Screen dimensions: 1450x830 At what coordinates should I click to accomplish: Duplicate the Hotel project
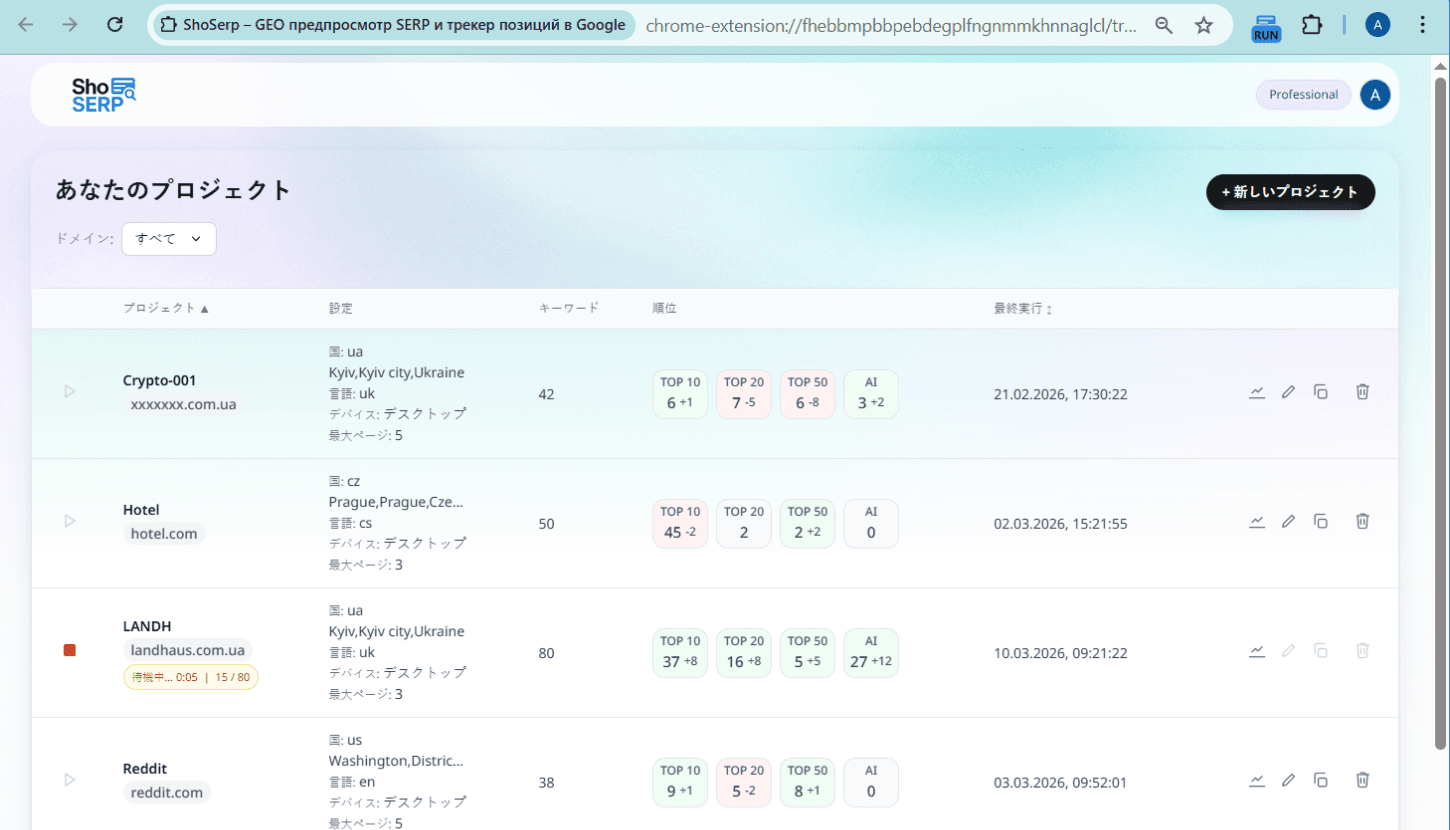click(x=1320, y=521)
